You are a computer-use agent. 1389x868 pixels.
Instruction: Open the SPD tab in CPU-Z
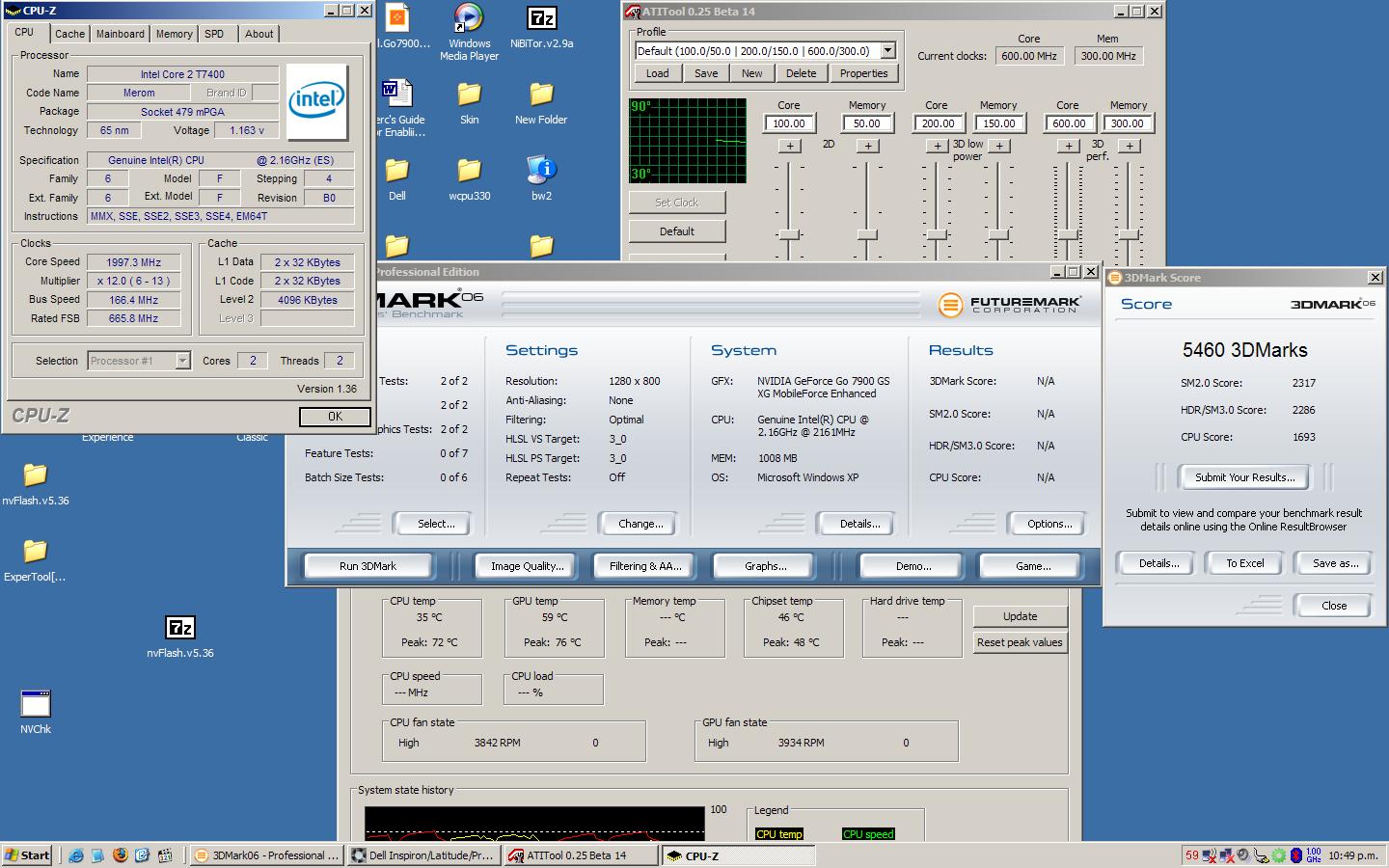pos(214,34)
